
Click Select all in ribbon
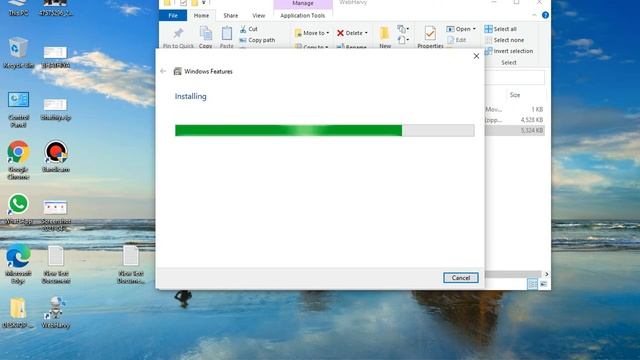pyautogui.click(x=501, y=29)
